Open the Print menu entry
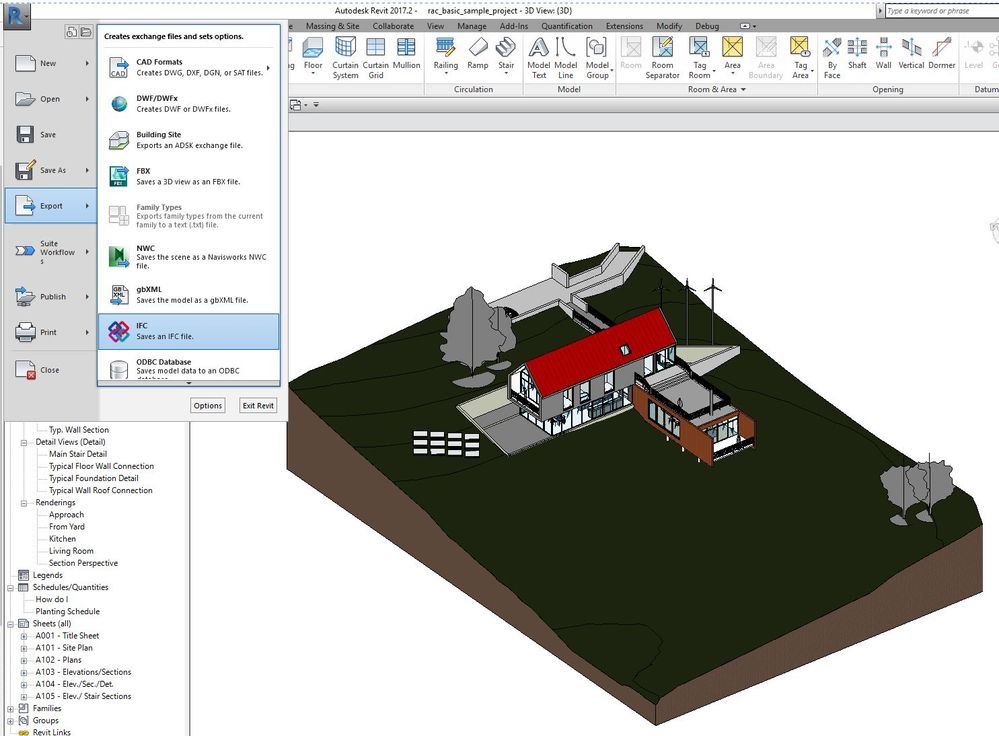 tap(50, 332)
